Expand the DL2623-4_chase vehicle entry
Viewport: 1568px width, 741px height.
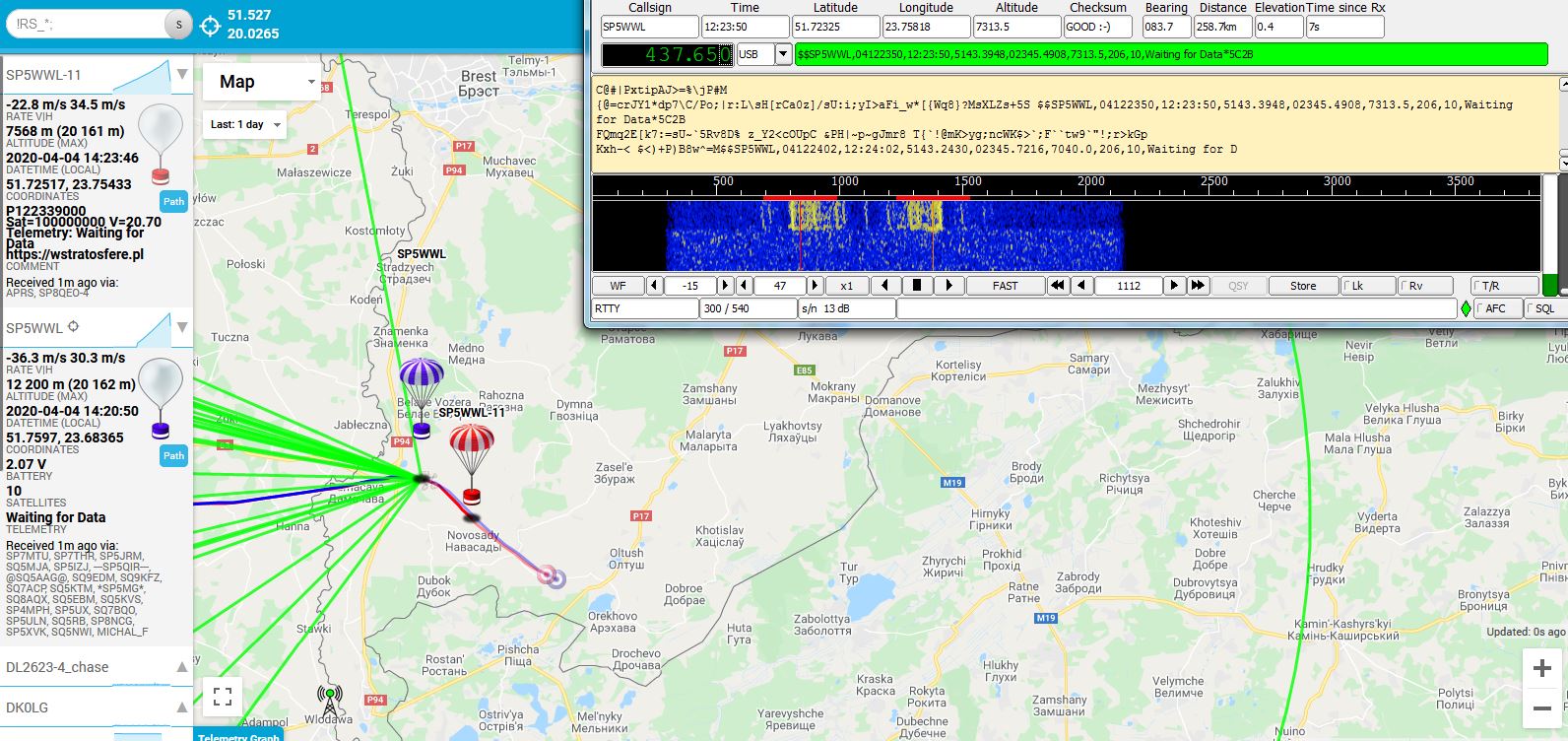96,667
